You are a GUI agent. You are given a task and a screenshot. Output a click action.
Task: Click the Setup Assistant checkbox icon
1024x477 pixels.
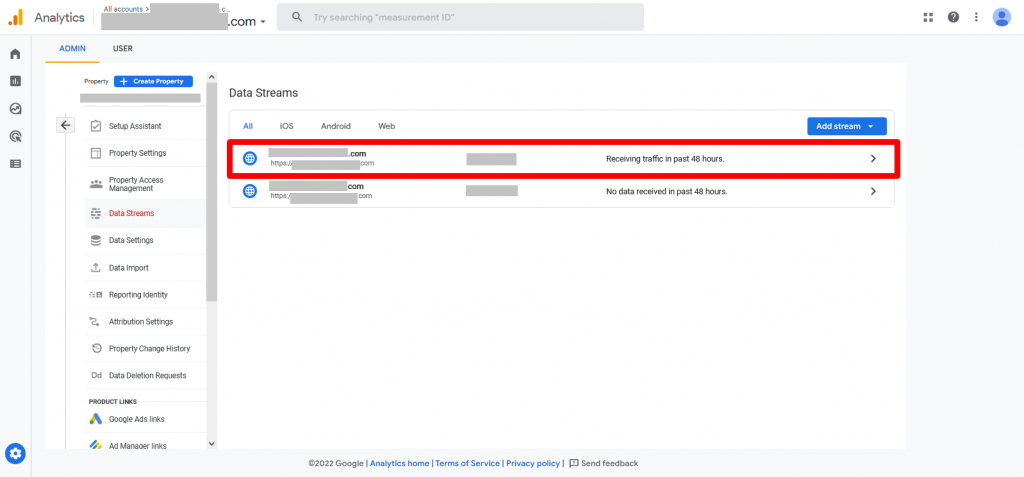(x=96, y=126)
